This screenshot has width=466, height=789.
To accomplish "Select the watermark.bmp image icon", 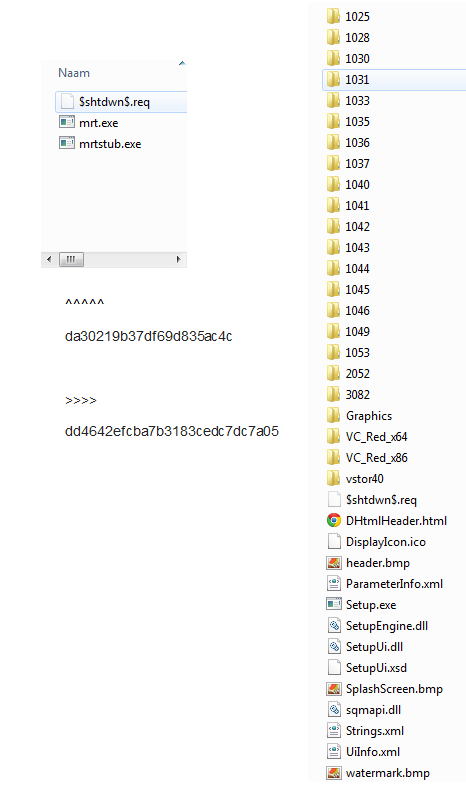I will tap(334, 772).
